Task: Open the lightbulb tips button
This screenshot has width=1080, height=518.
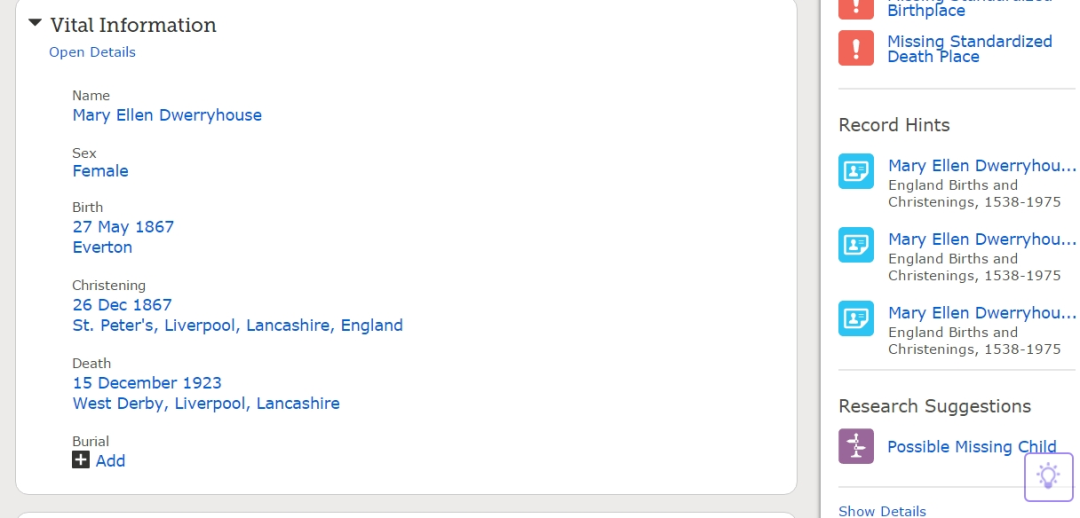Action: [1048, 476]
